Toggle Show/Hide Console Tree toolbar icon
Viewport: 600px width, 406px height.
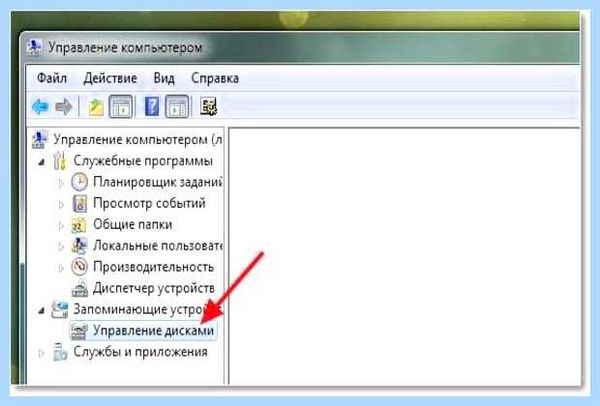point(121,106)
